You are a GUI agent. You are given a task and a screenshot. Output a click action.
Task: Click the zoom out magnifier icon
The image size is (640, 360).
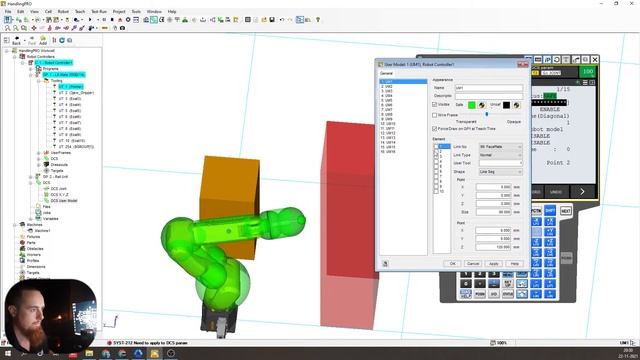(16, 28)
